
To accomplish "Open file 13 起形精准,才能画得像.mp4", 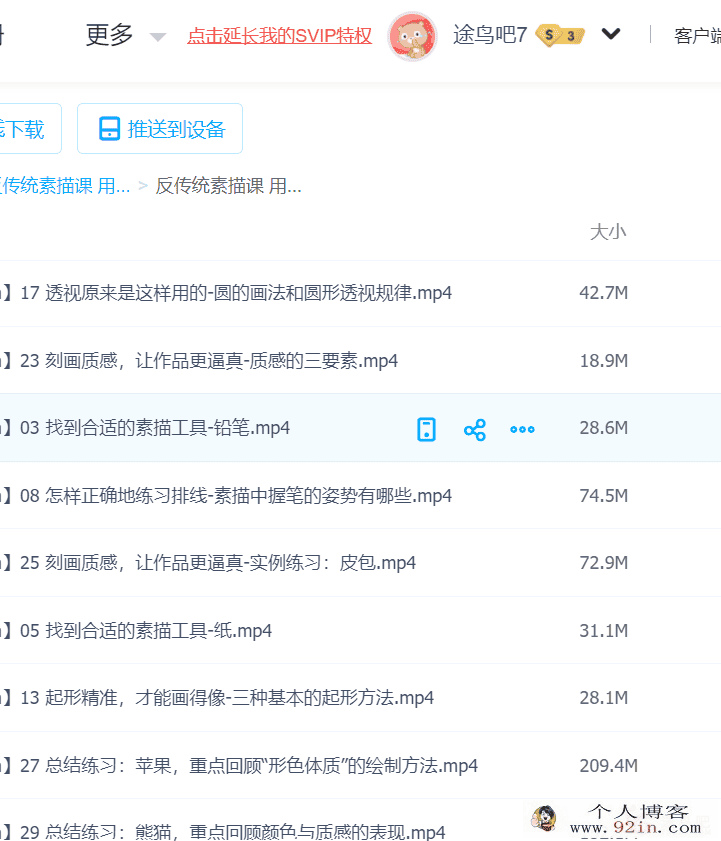I will 227,698.
